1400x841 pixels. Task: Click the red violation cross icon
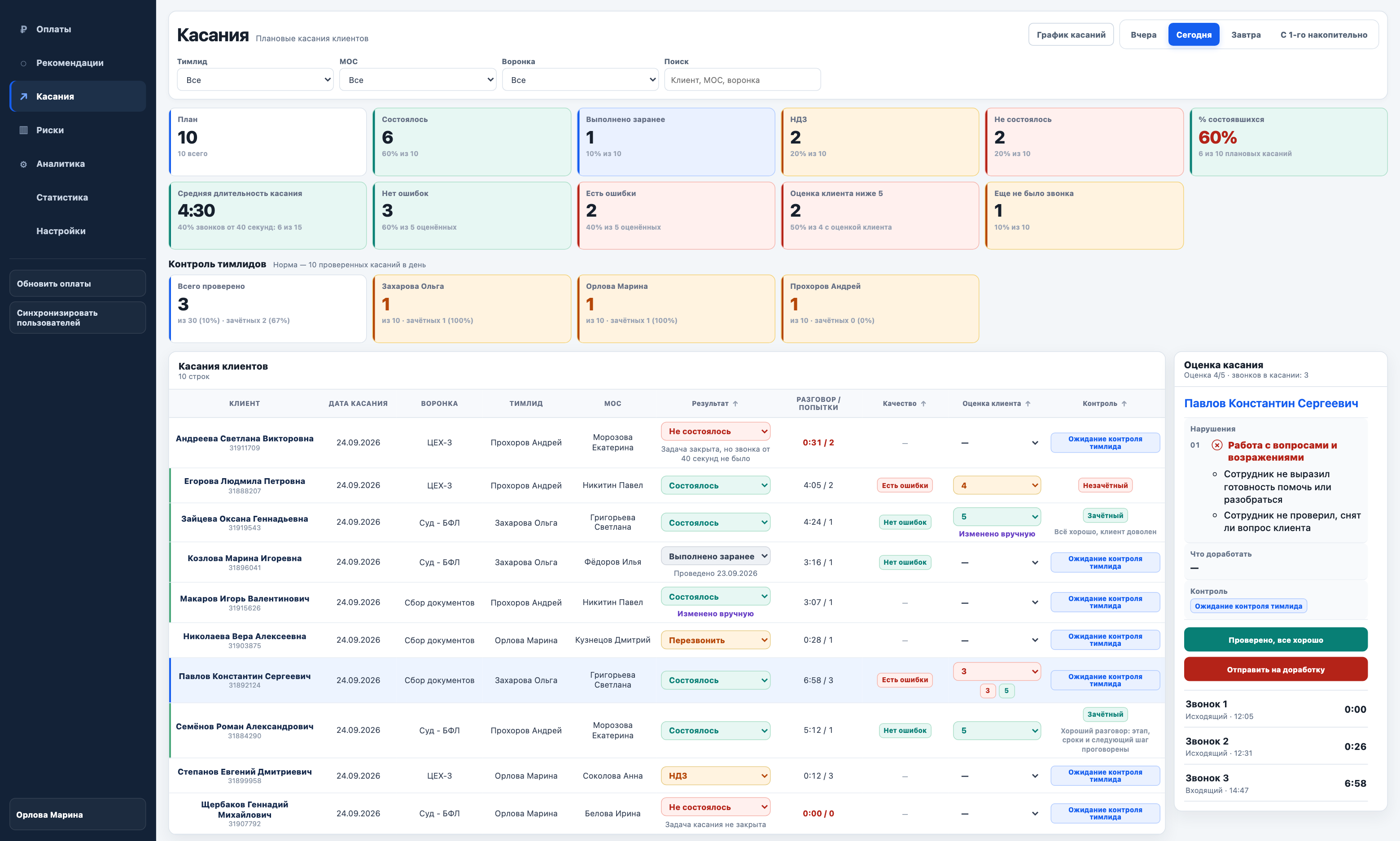1217,445
